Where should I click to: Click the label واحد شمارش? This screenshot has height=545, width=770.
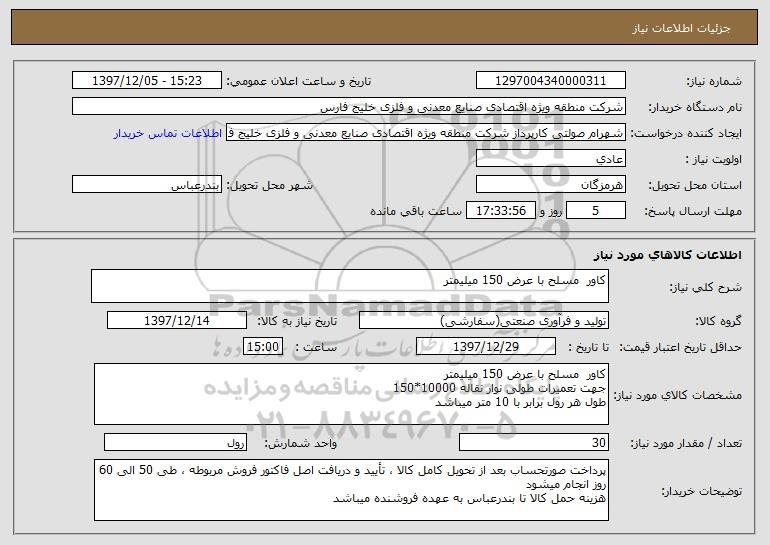pos(301,443)
